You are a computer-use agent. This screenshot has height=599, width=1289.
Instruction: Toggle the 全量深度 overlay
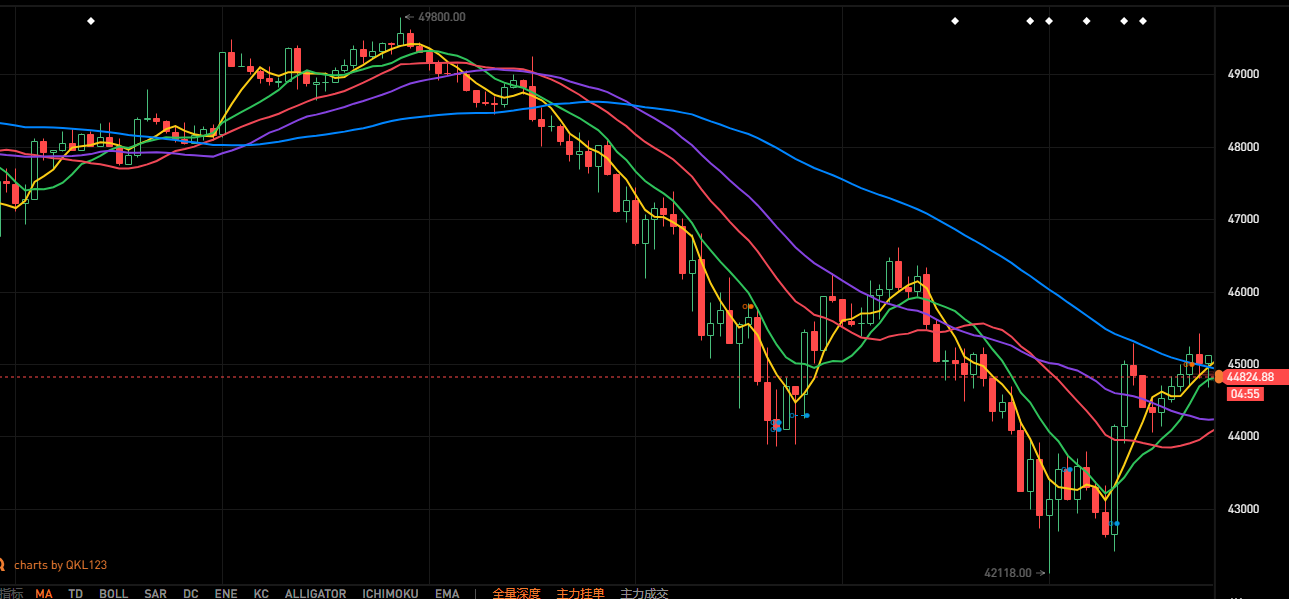pos(516,593)
